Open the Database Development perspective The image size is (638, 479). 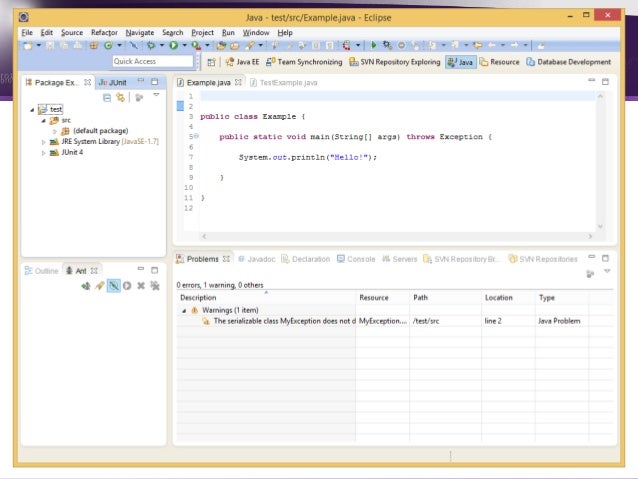pyautogui.click(x=569, y=62)
